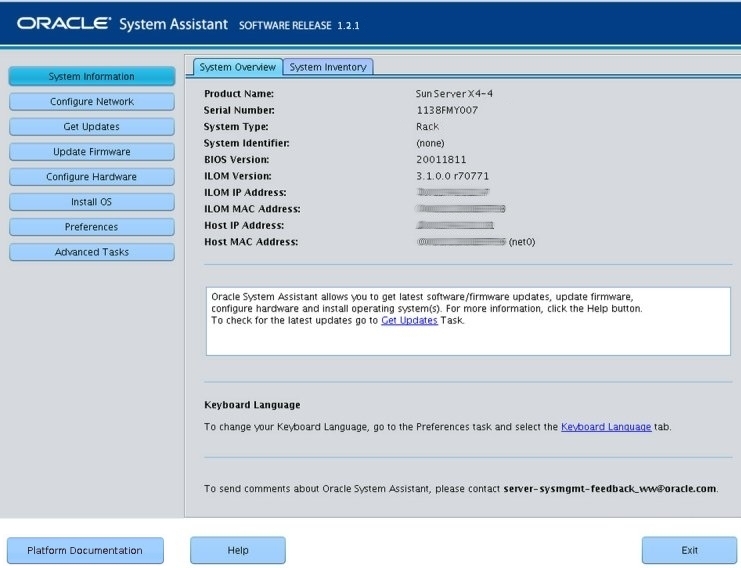Click the Oracle System Assistant title logo

tap(122, 24)
